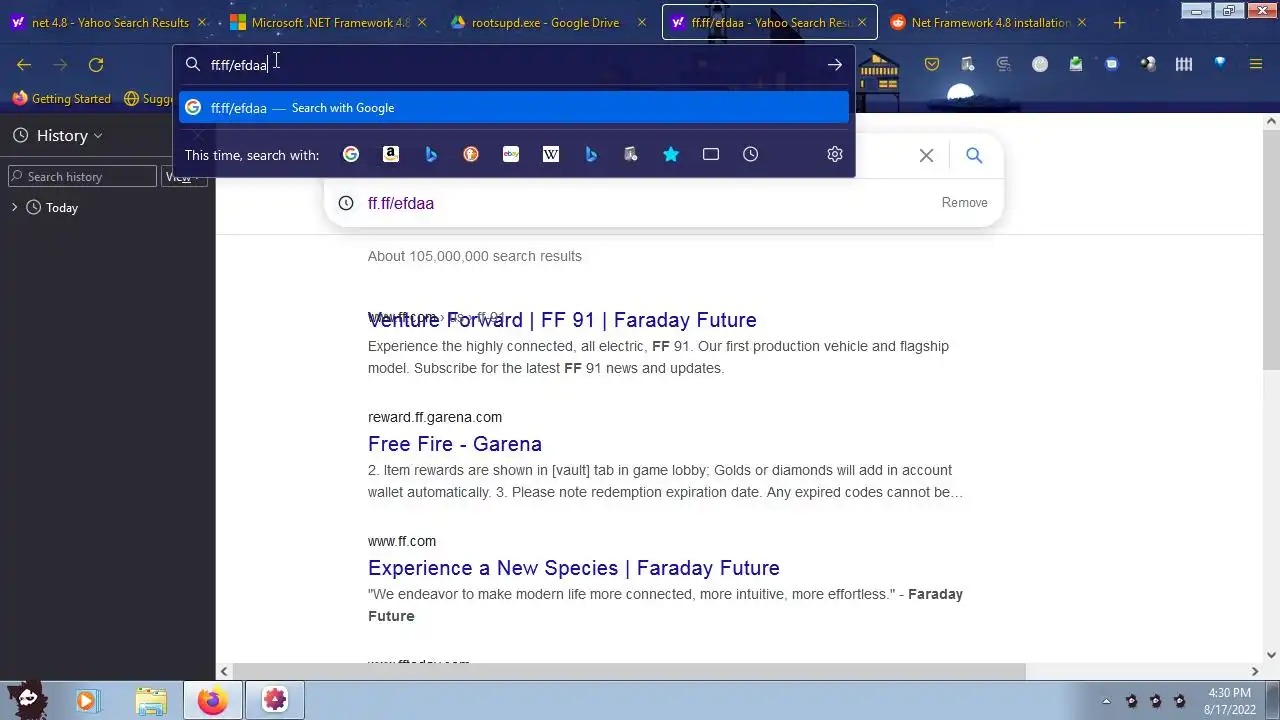Switch to Microsoft .NET Framework 4.8 tab
This screenshot has width=1280, height=720.
pos(329,22)
